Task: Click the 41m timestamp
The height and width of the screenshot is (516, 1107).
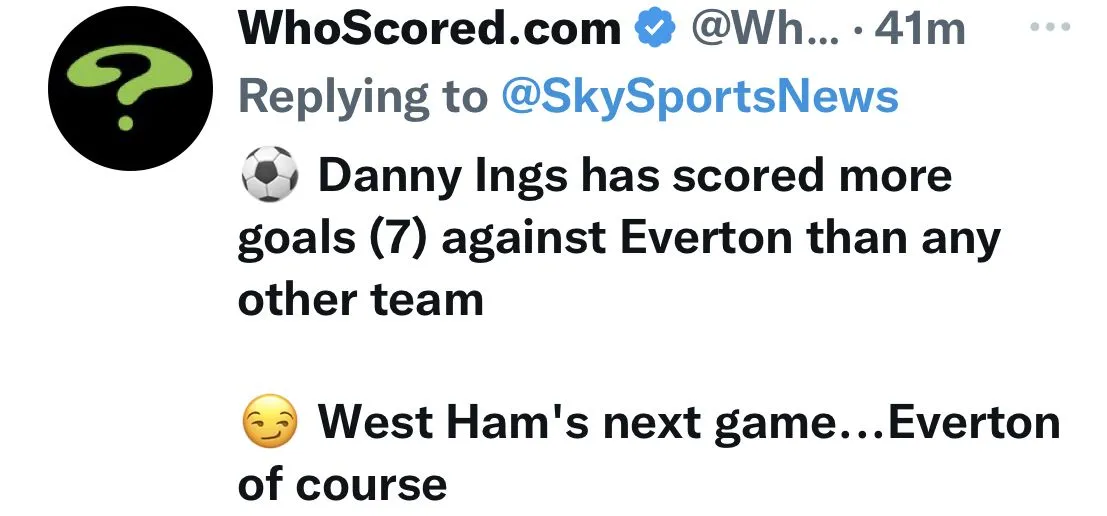Action: pyautogui.click(x=919, y=30)
